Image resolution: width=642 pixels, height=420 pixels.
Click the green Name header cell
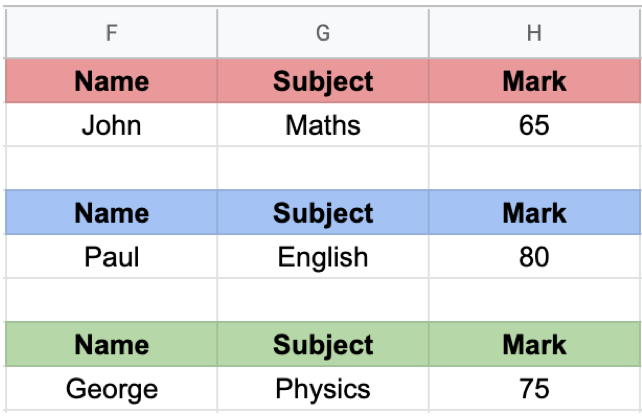111,345
